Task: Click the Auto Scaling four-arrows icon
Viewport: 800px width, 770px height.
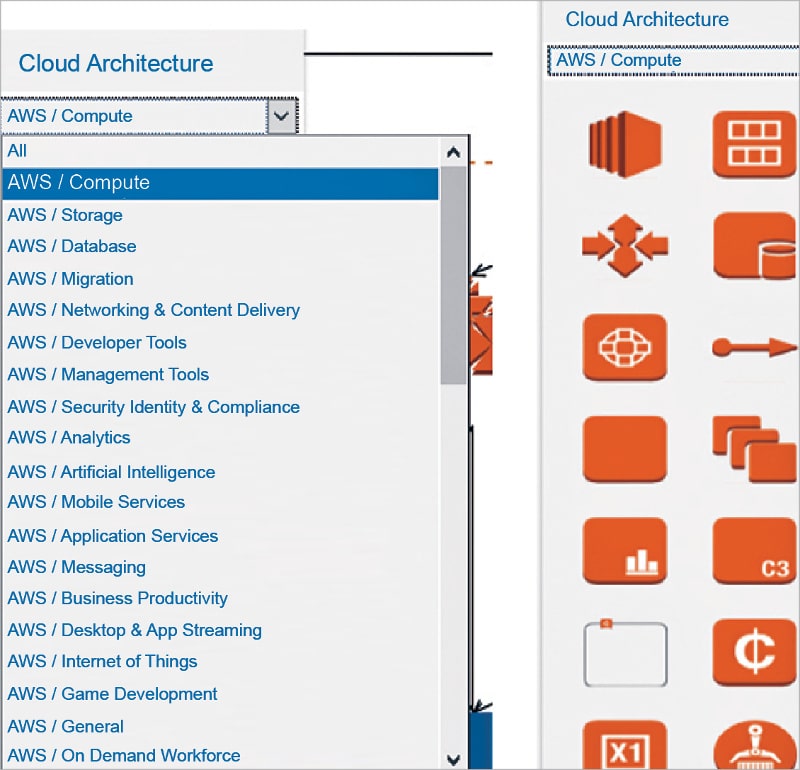Action: click(624, 245)
